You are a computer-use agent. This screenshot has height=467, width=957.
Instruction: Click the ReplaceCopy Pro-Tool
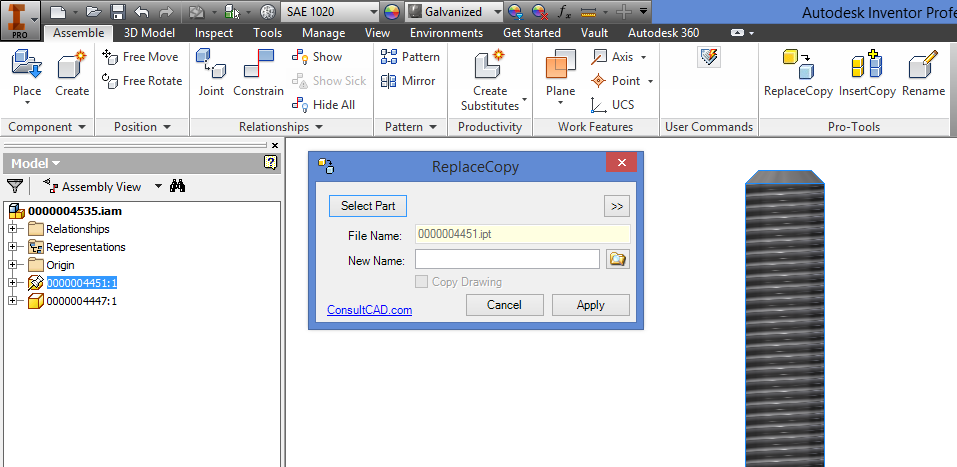click(x=798, y=73)
